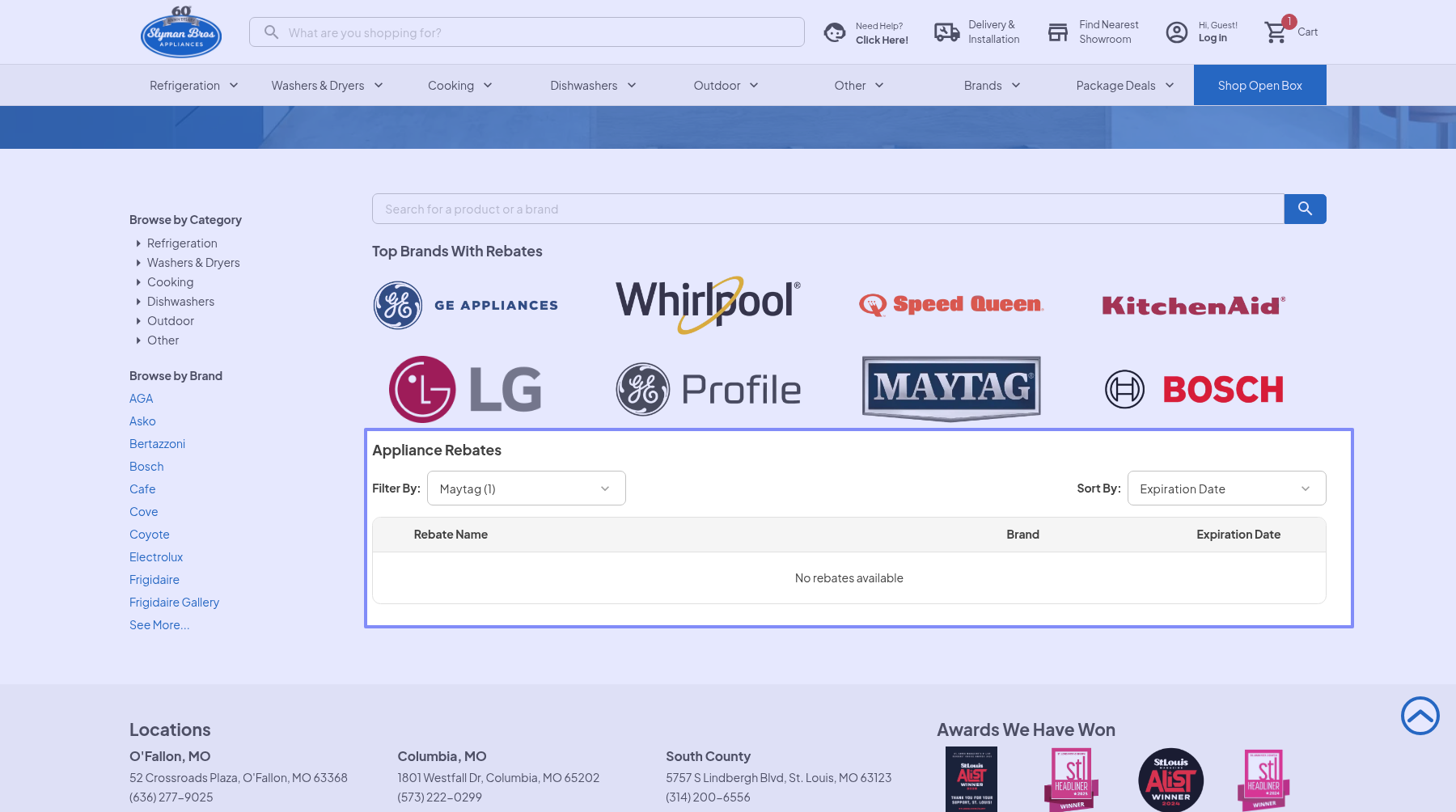Expand the Refrigeration category in sidebar
The width and height of the screenshot is (1456, 812).
(182, 243)
